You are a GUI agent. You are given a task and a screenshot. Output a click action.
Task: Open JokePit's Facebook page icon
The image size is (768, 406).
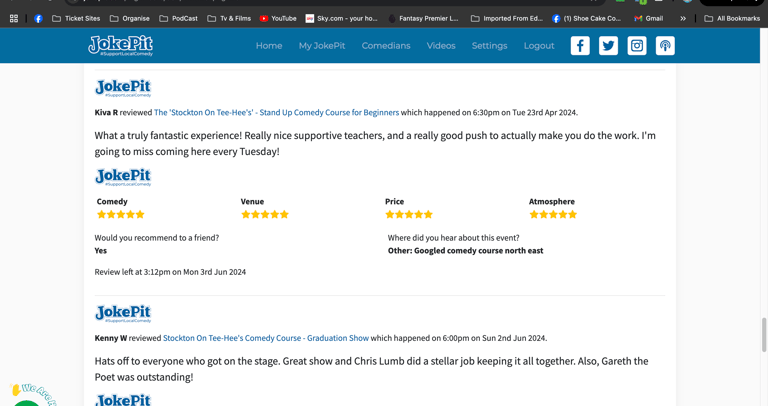click(x=580, y=46)
